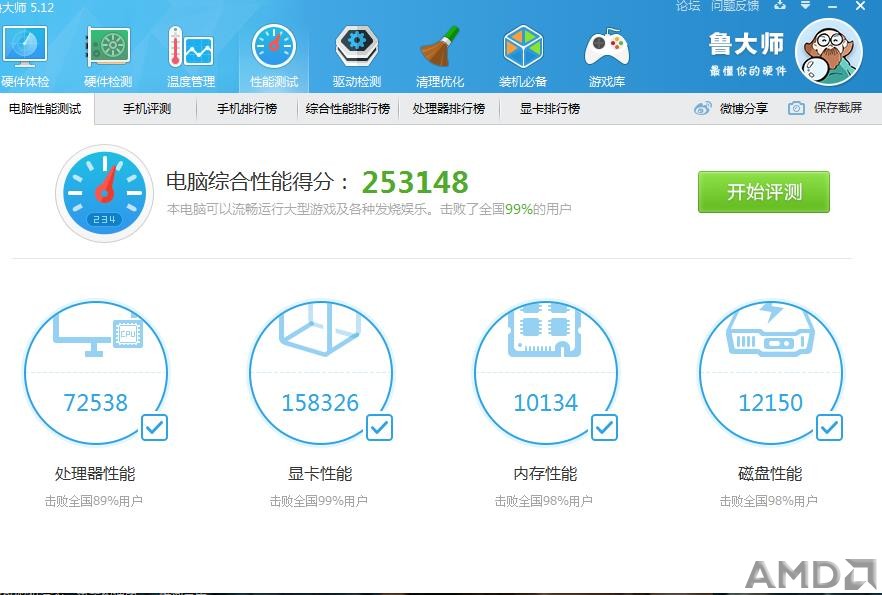This screenshot has width=882, height=595.
Task: Switch to the 电脑性能测试 tab
Action: click(46, 109)
